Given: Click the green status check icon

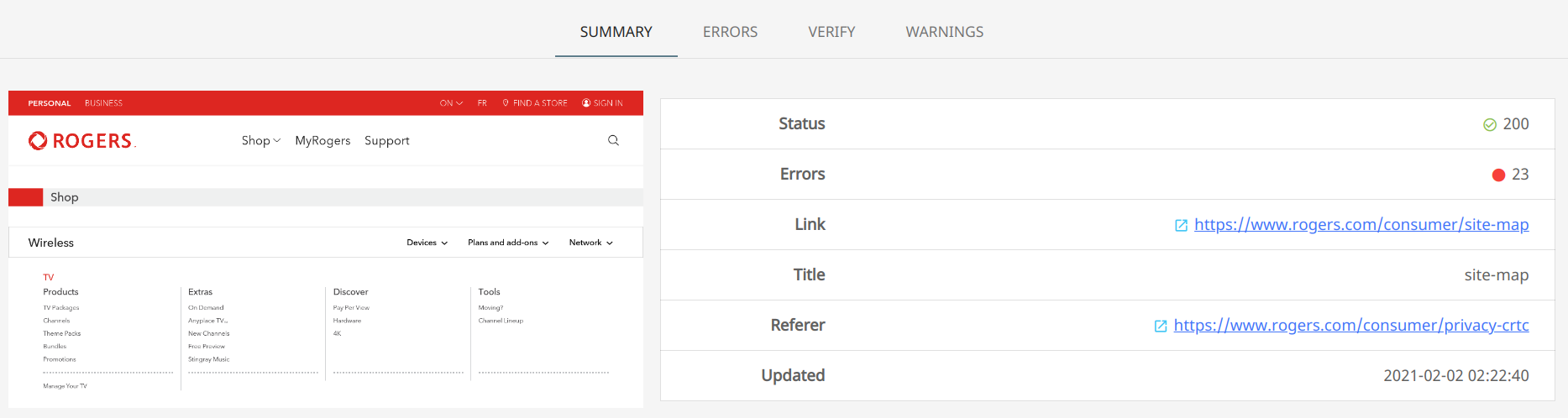Looking at the screenshot, I should pos(1490,124).
